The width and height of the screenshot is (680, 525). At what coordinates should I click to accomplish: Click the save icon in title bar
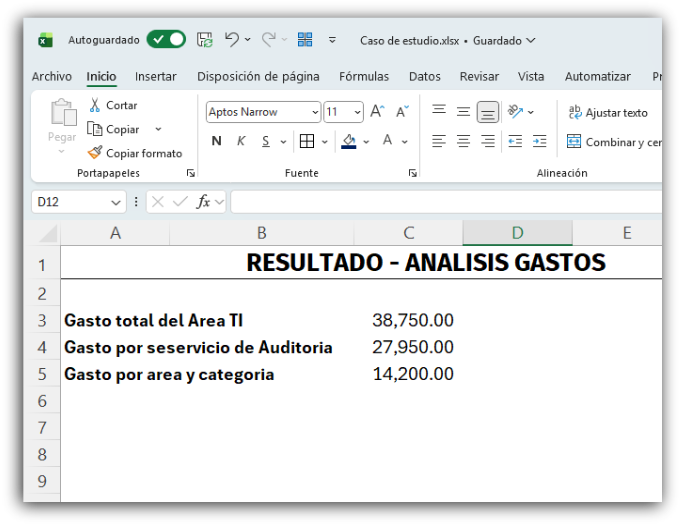coord(204,40)
